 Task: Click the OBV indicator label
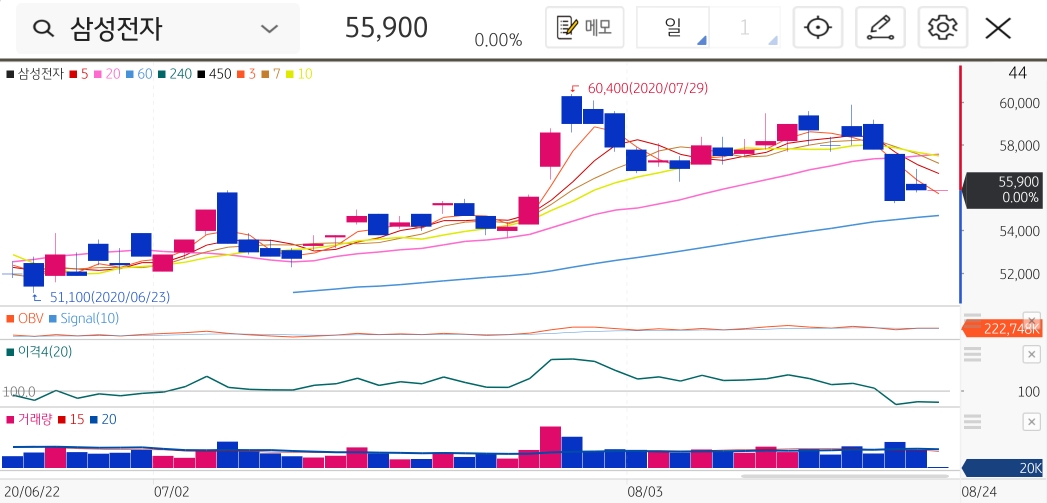tap(25, 319)
